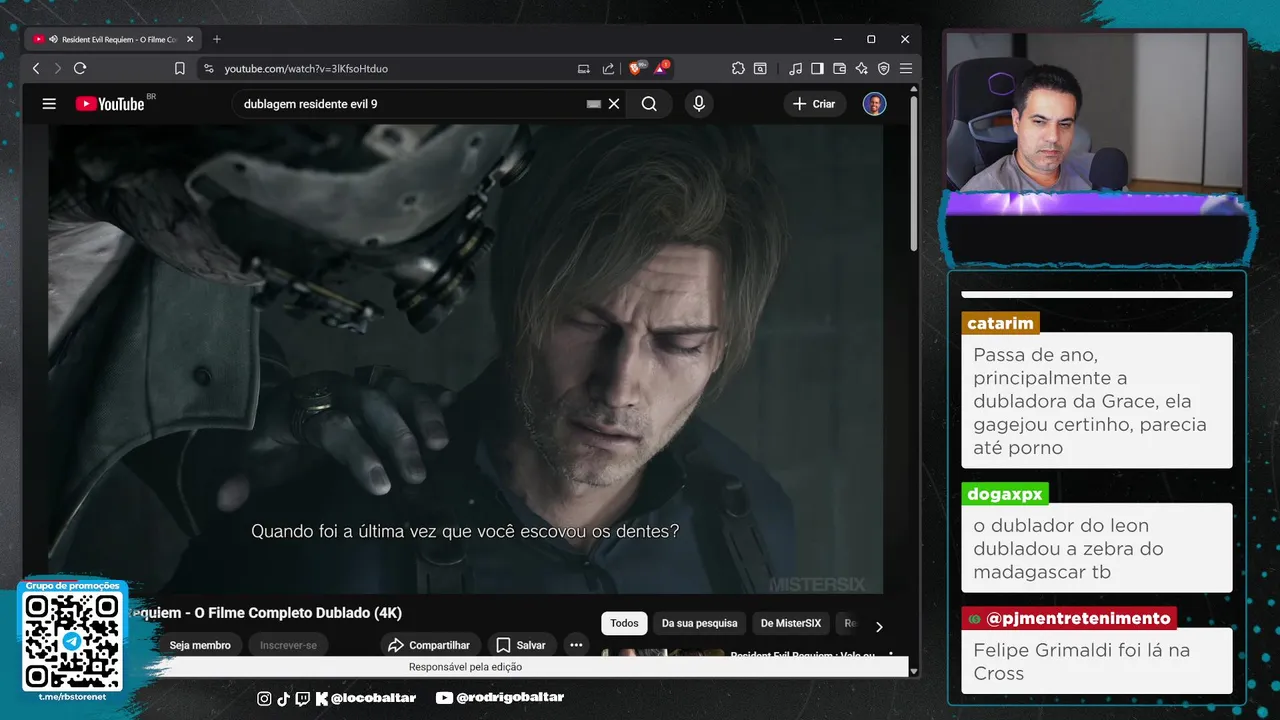Click Compartilhar to share the video
Screen dimensions: 1280x720
(429, 645)
